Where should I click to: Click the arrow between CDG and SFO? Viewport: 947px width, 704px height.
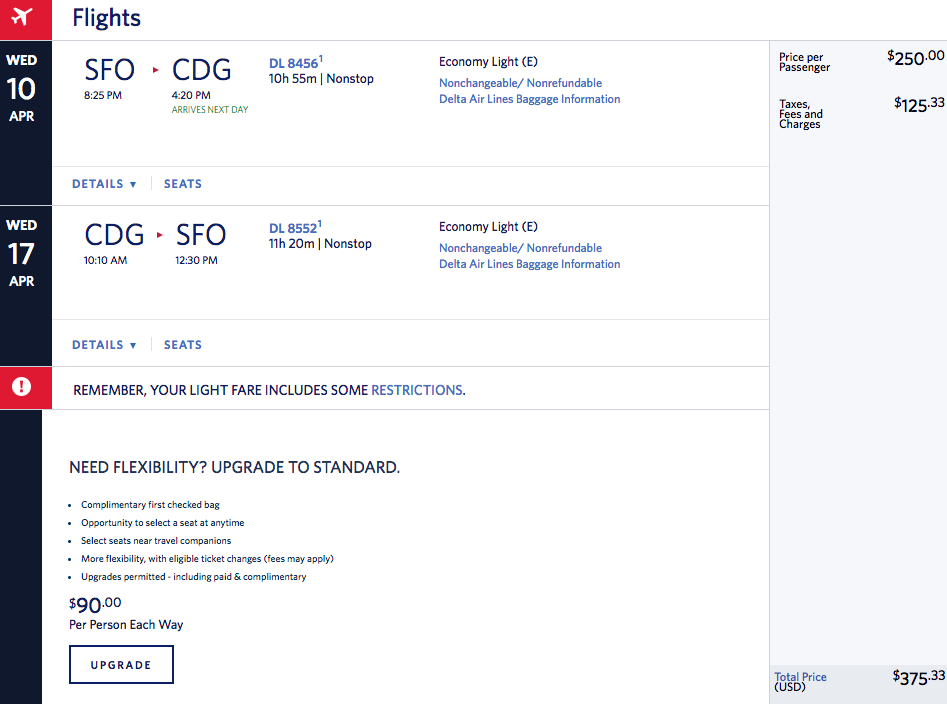coord(159,235)
